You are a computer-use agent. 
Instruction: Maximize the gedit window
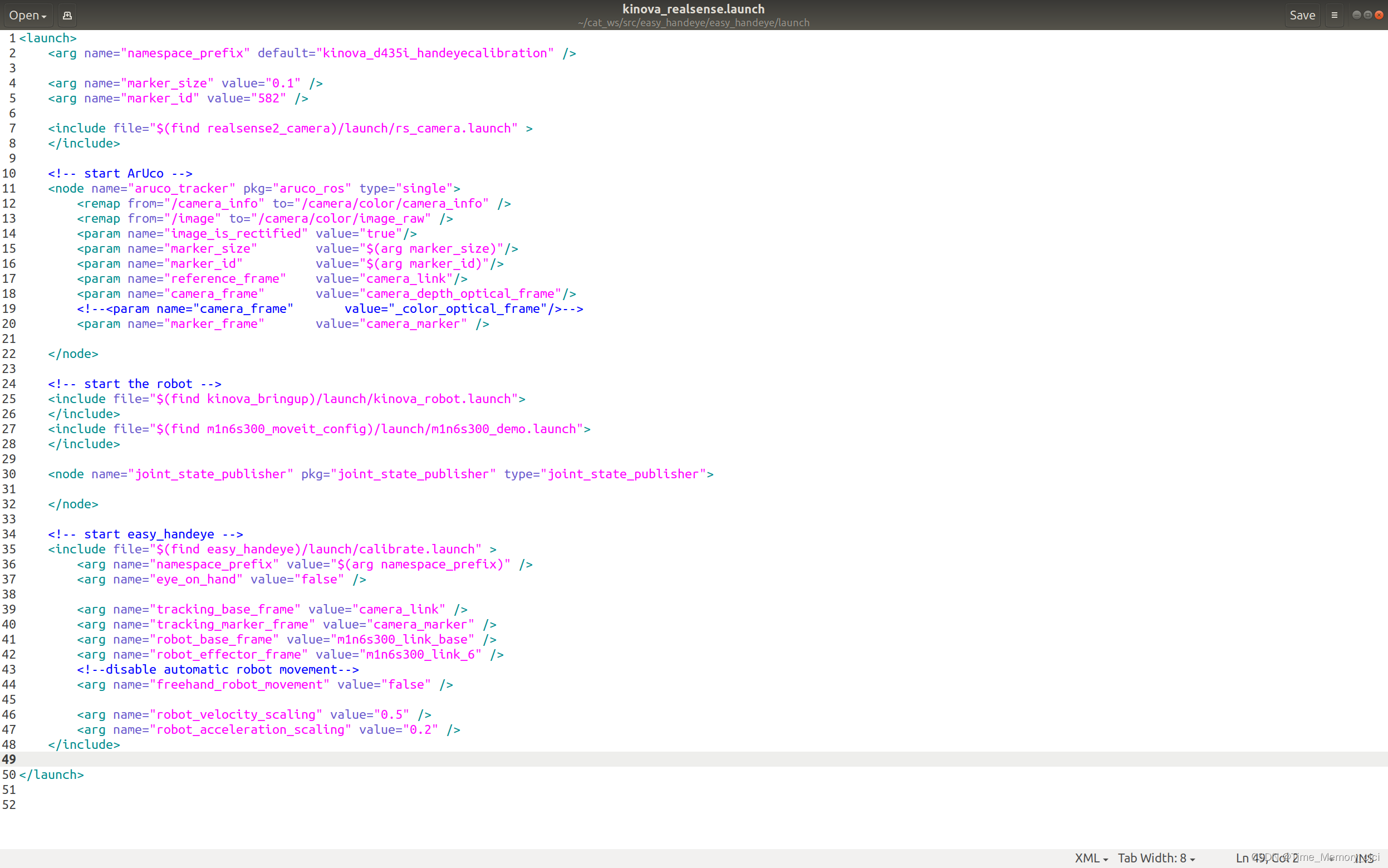click(x=1368, y=15)
